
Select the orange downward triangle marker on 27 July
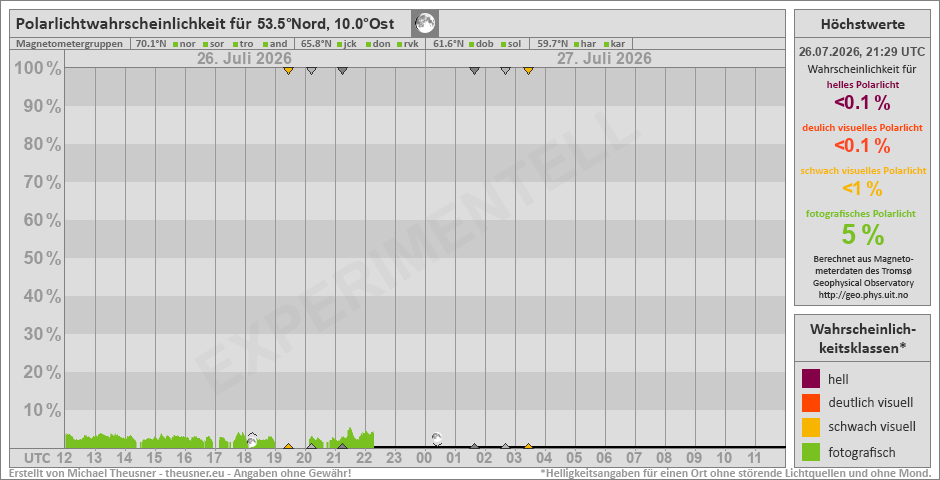pyautogui.click(x=528, y=71)
